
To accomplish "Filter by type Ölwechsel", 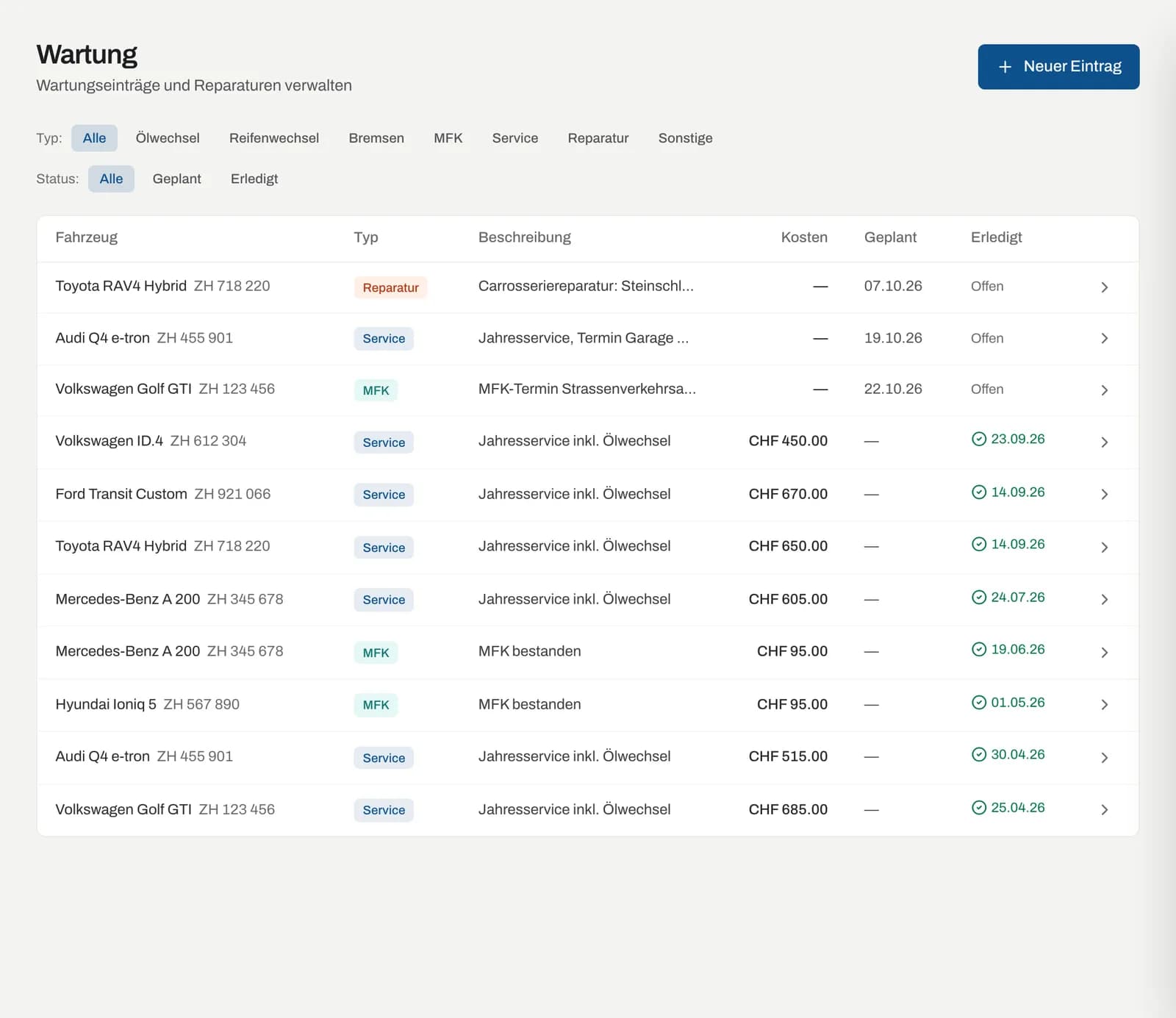I will (x=168, y=138).
